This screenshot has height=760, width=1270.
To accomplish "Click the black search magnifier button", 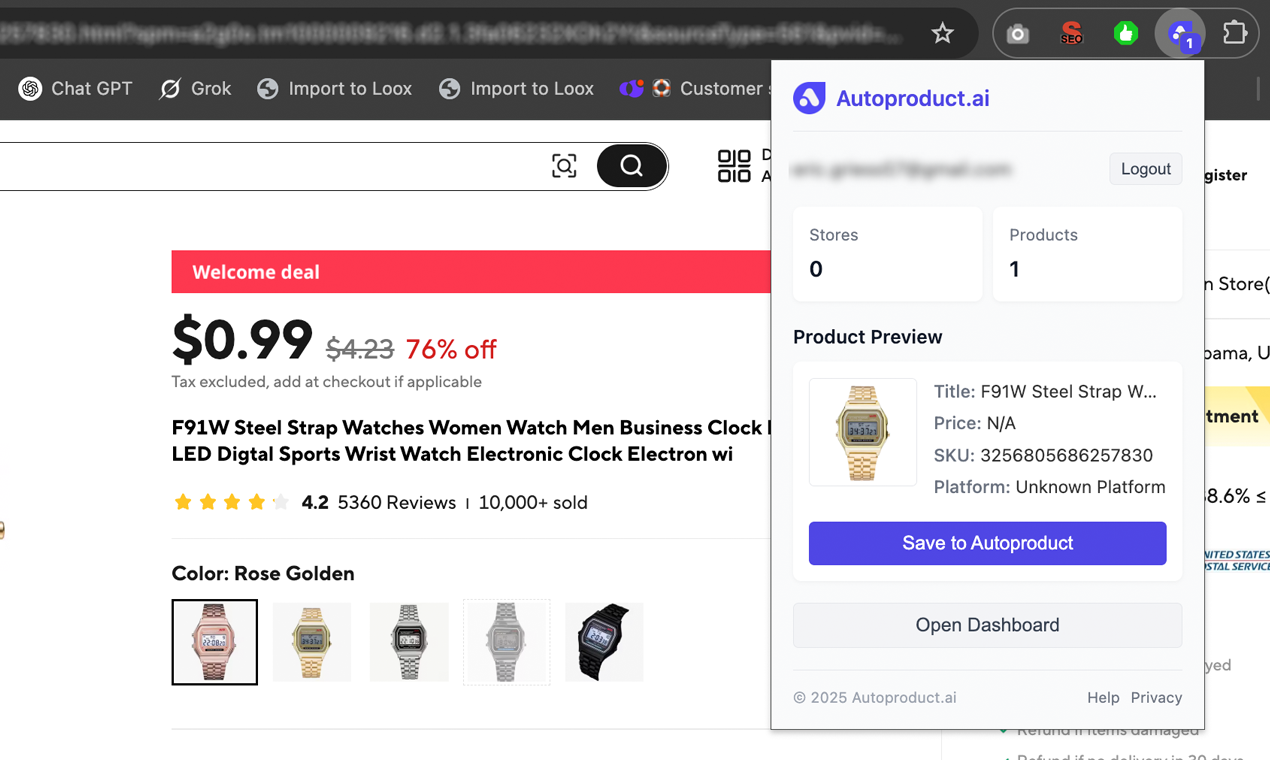I will pos(631,166).
